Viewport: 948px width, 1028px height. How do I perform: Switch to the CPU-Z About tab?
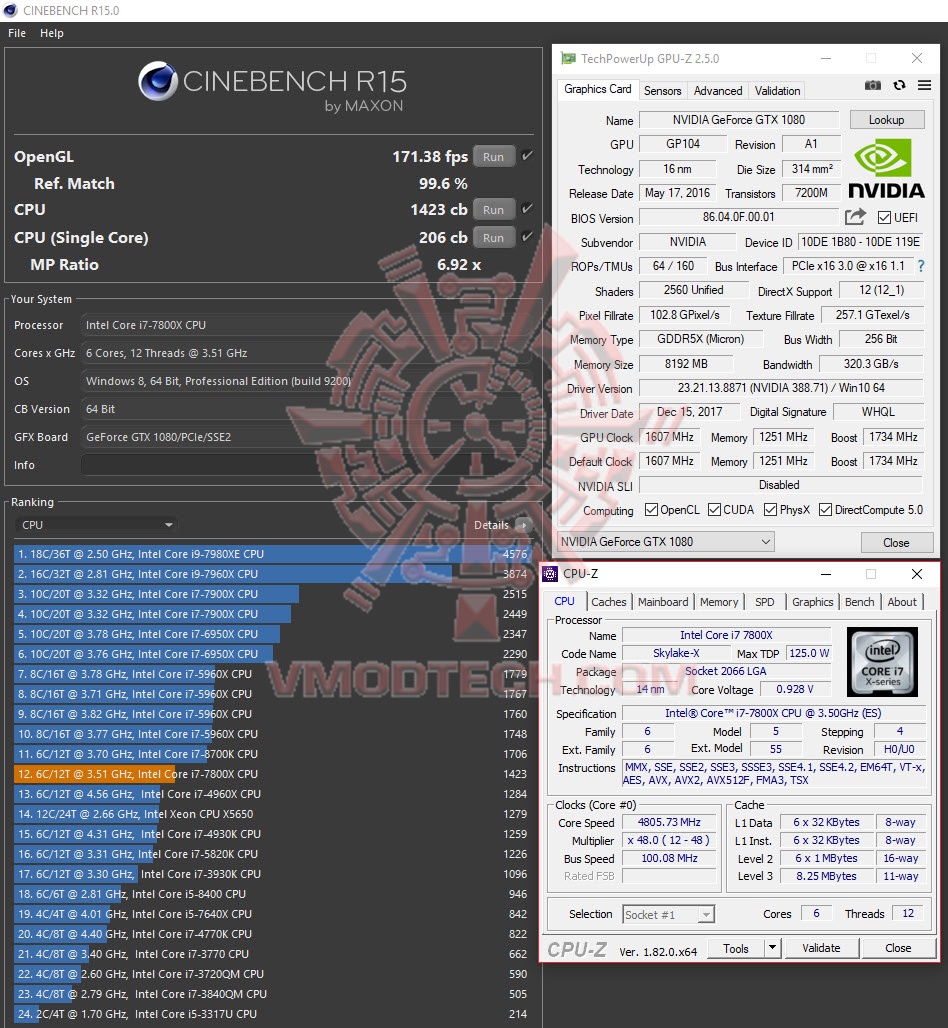tap(902, 602)
